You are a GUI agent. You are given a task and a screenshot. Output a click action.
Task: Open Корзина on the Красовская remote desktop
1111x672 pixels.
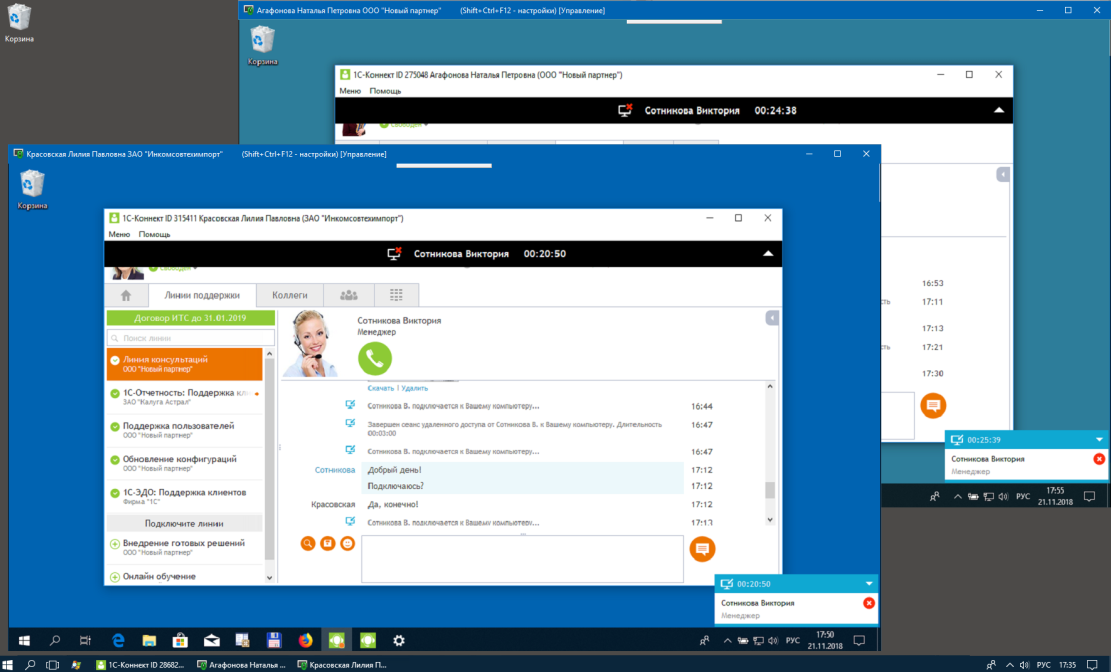click(x=32, y=191)
